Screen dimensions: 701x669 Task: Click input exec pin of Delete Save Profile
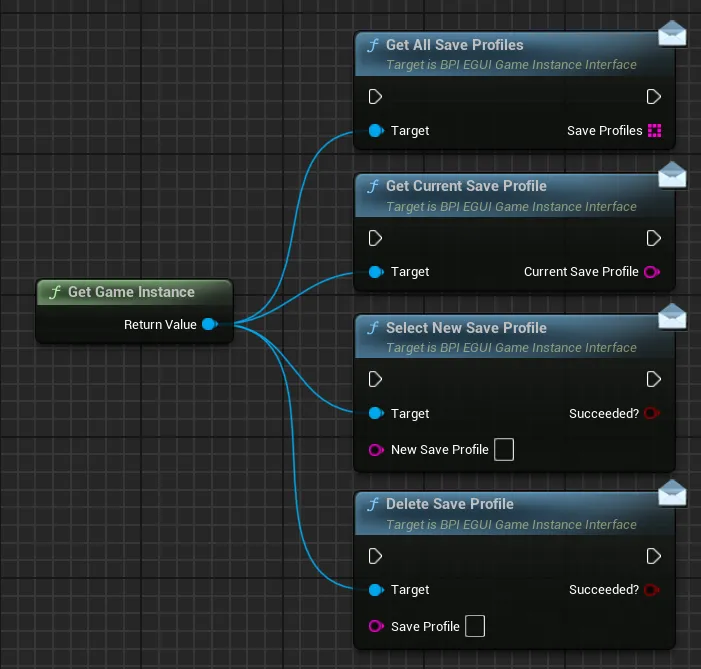375,556
